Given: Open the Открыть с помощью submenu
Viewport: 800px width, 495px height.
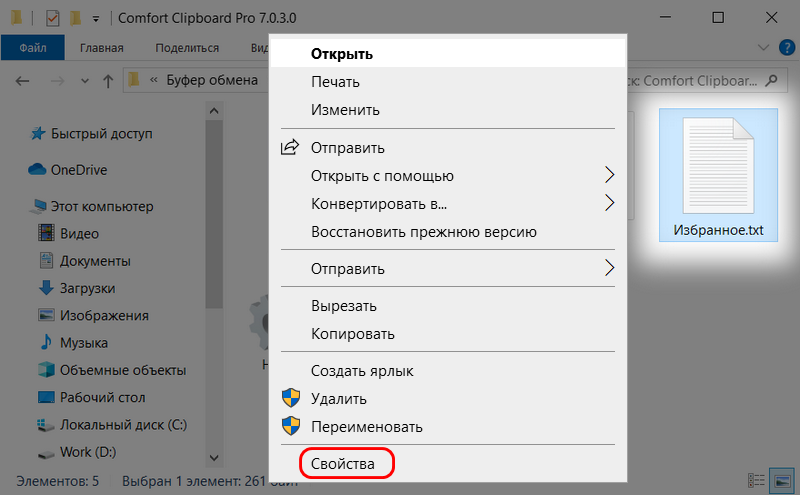Looking at the screenshot, I should [x=448, y=176].
